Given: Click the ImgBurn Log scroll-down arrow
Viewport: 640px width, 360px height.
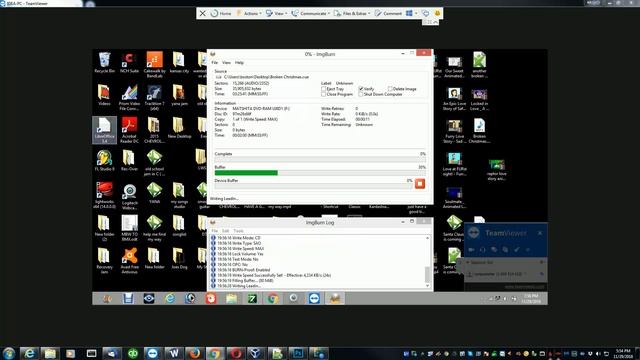Looking at the screenshot, I should tap(427, 286).
